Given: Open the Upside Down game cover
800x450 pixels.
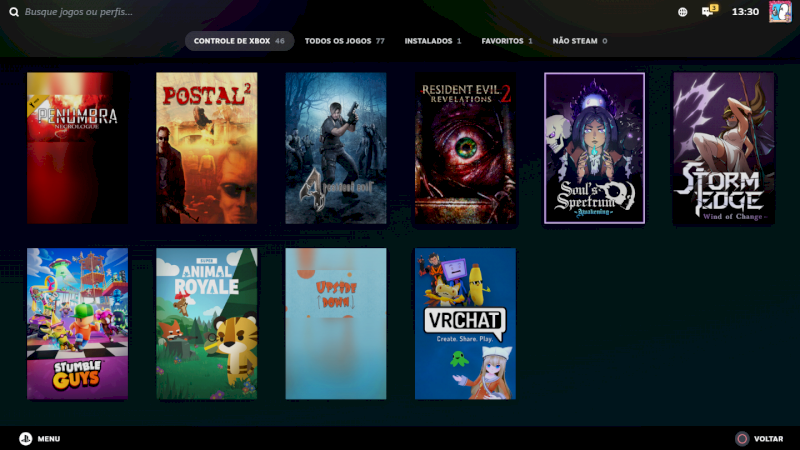Looking at the screenshot, I should [x=336, y=323].
